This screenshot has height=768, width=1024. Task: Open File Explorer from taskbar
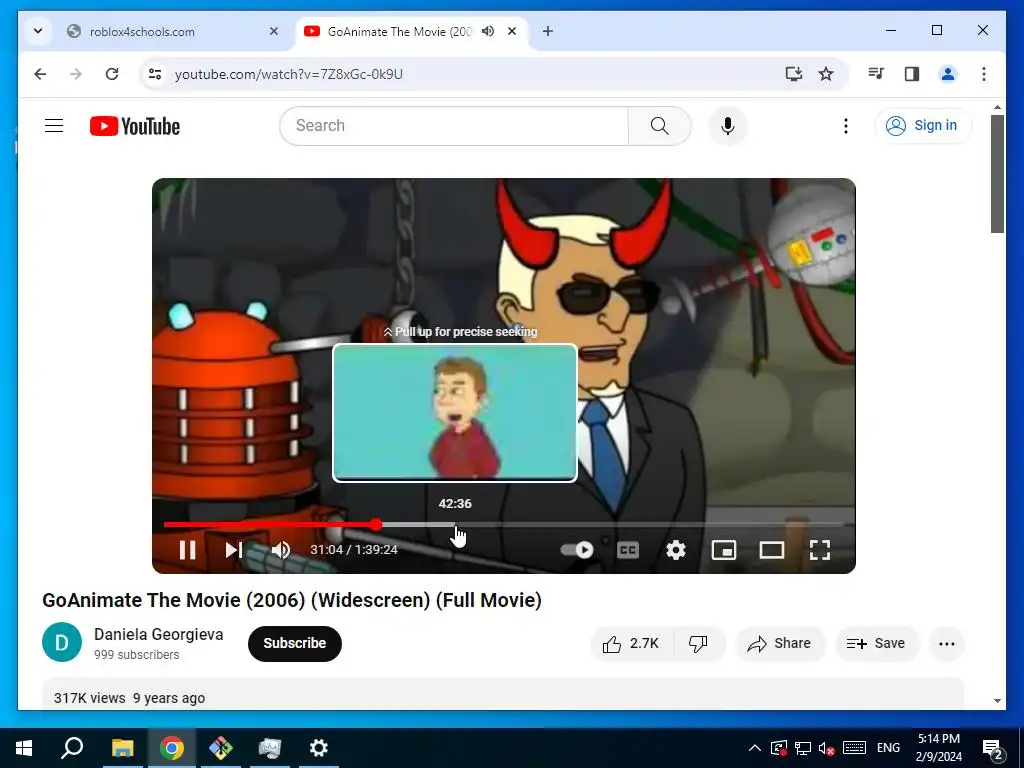pyautogui.click(x=122, y=748)
